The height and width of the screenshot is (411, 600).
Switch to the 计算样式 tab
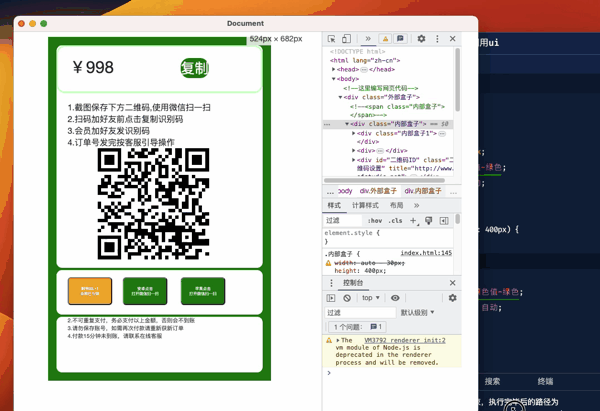click(x=365, y=206)
